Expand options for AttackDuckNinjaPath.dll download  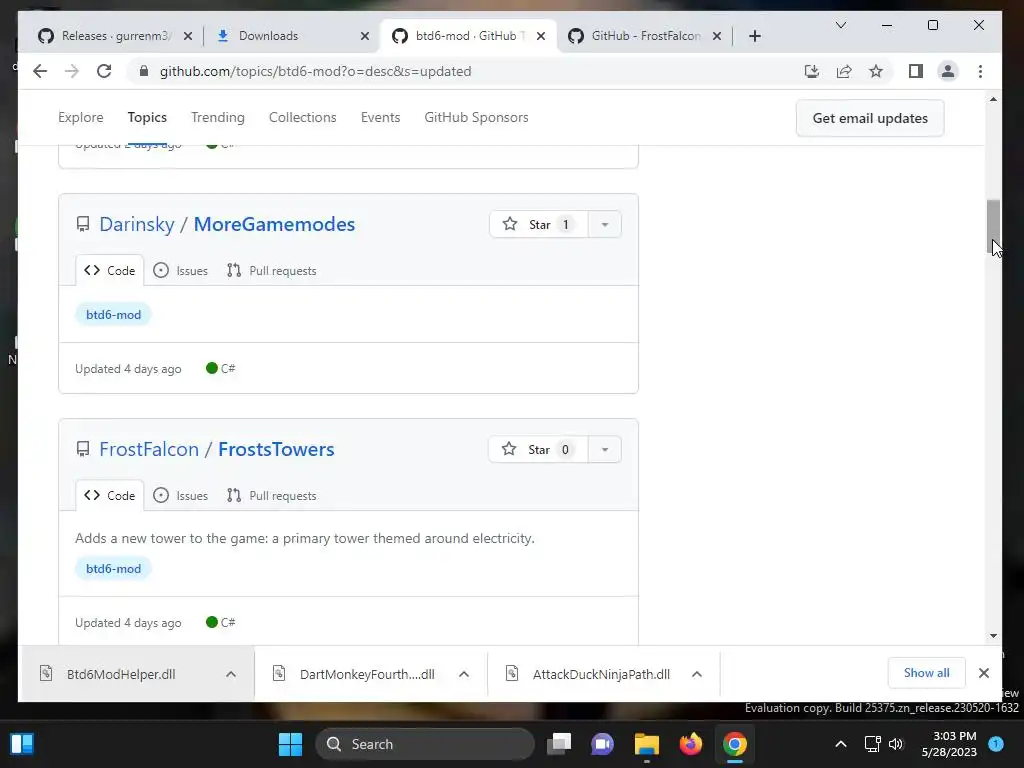tap(697, 674)
